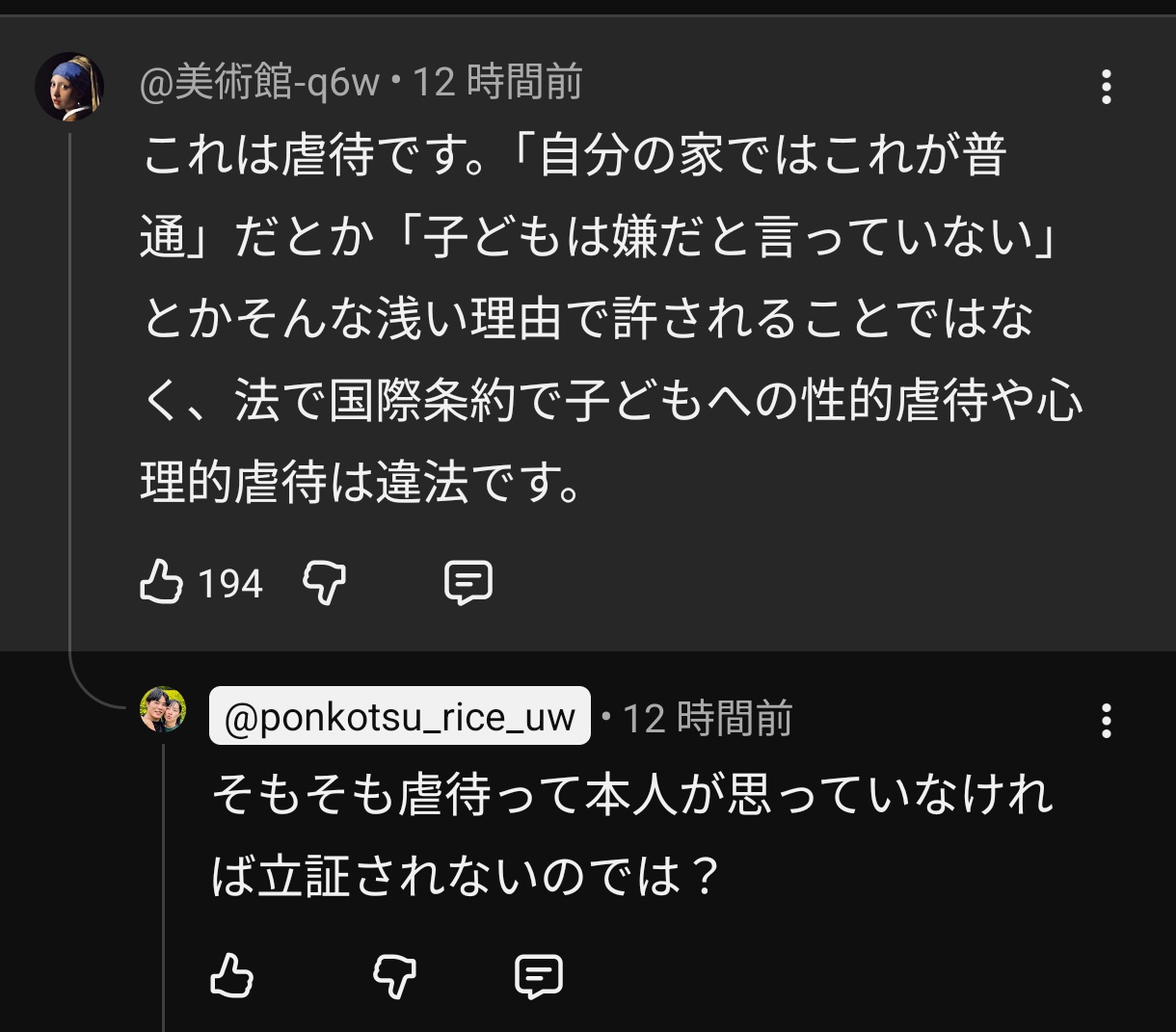Open @美術館-q6w's profile picture

click(x=69, y=85)
